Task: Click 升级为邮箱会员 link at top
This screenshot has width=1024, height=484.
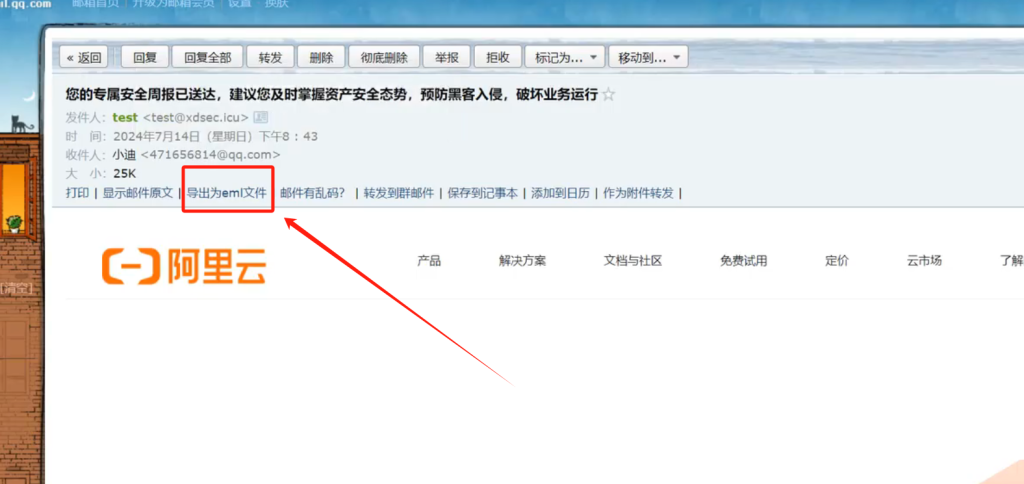Action: click(x=173, y=3)
